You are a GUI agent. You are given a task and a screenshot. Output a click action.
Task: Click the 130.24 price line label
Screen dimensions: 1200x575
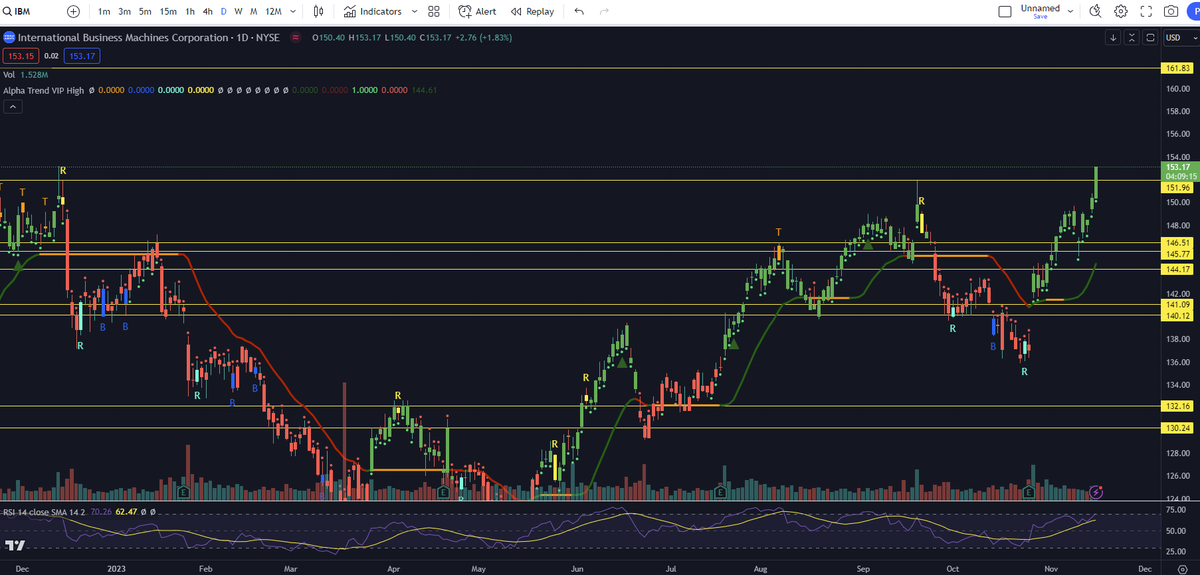pos(1178,428)
